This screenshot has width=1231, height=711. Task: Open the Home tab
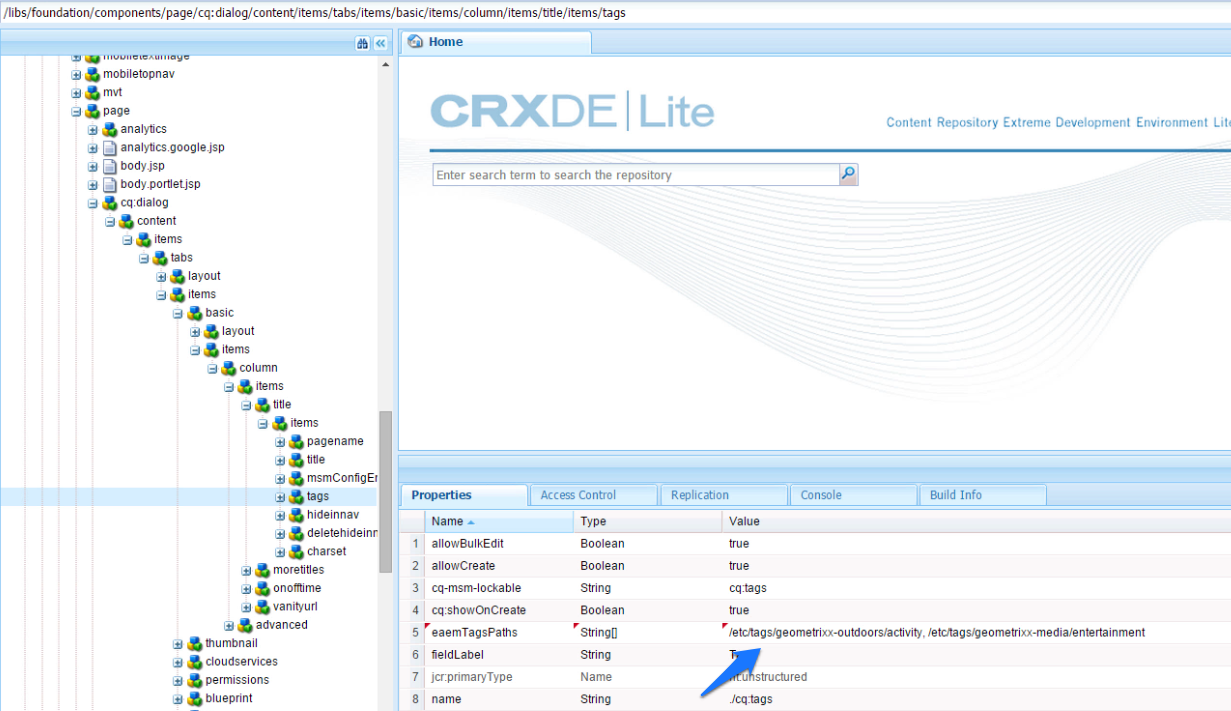coord(495,42)
